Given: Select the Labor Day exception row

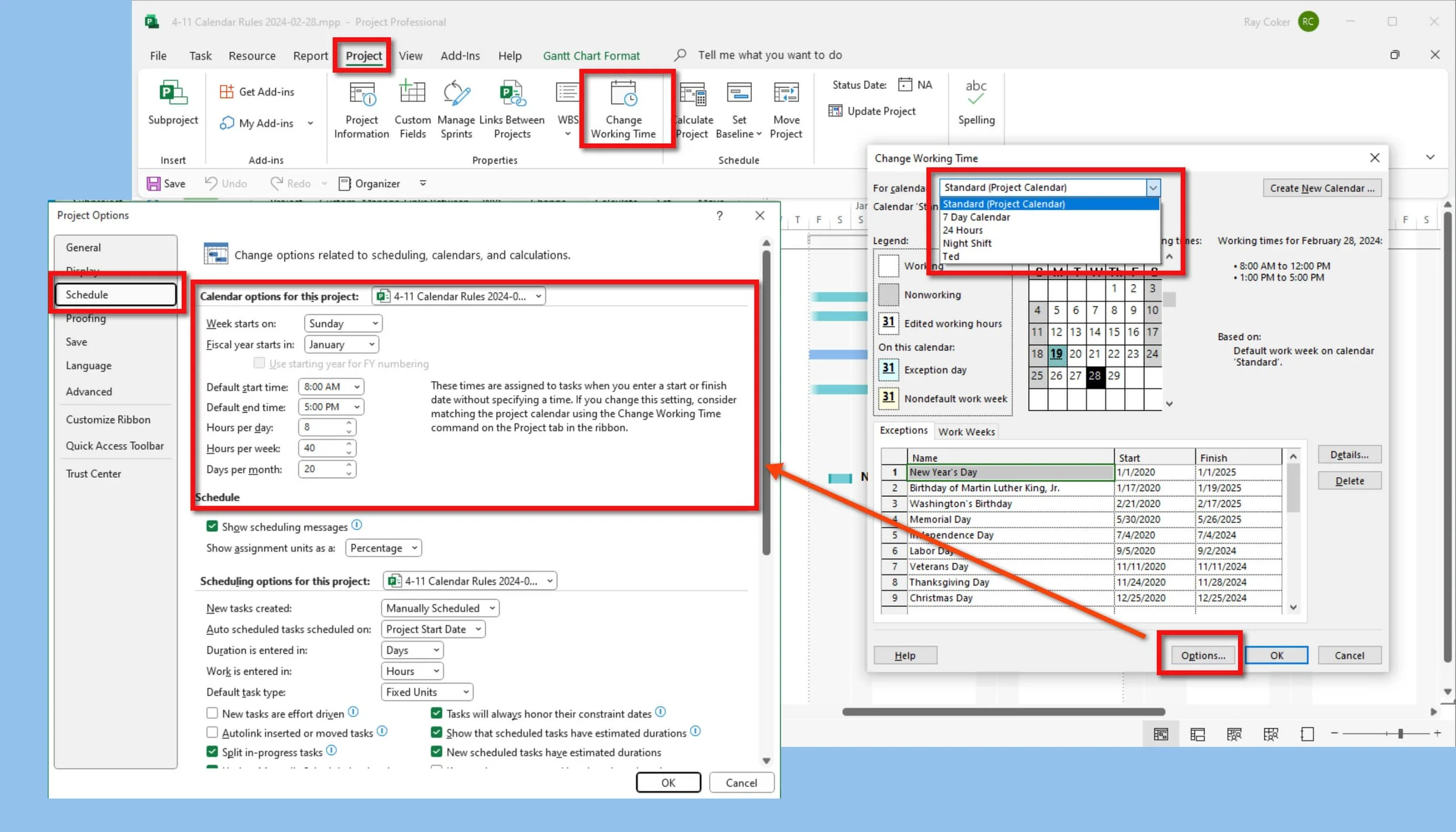Looking at the screenshot, I should tap(1081, 551).
